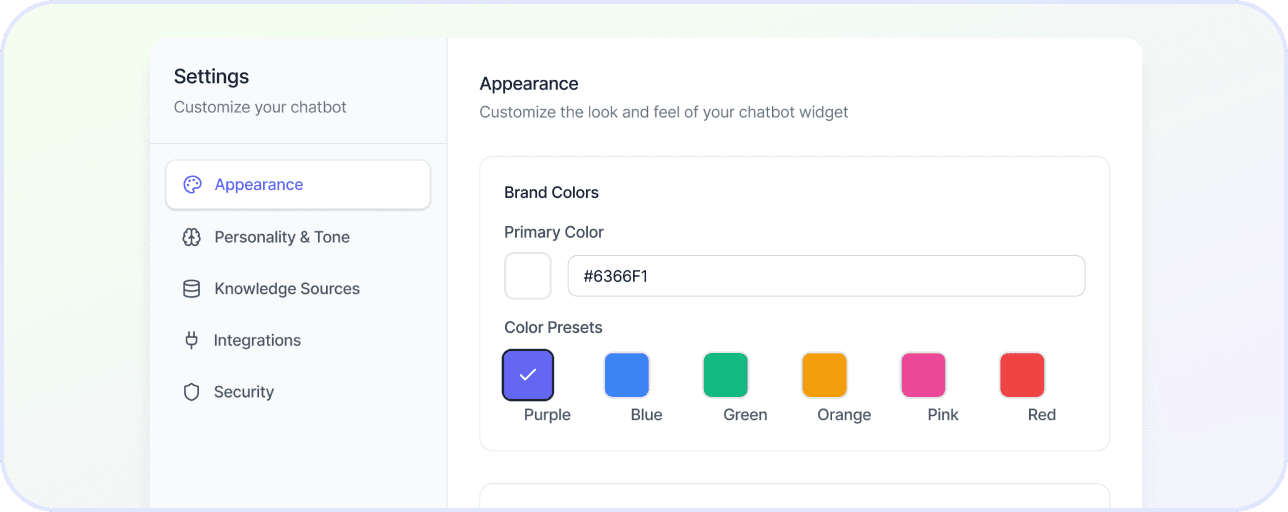This screenshot has width=1288, height=512.
Task: Click the Blue preset label
Action: click(646, 415)
